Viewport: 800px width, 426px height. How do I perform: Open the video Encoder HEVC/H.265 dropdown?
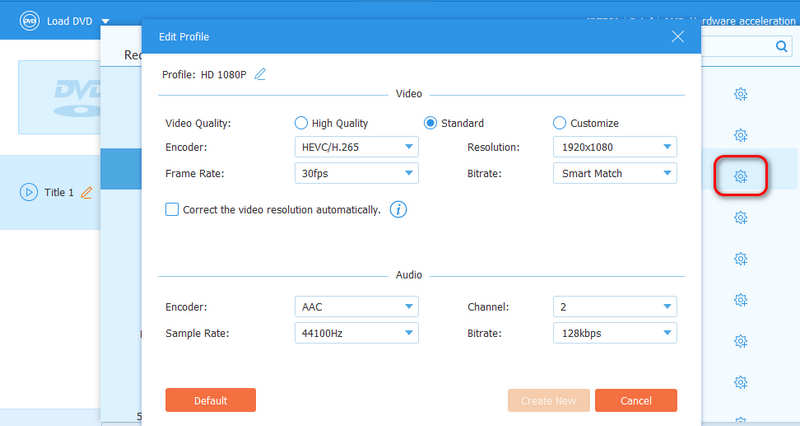click(x=356, y=148)
